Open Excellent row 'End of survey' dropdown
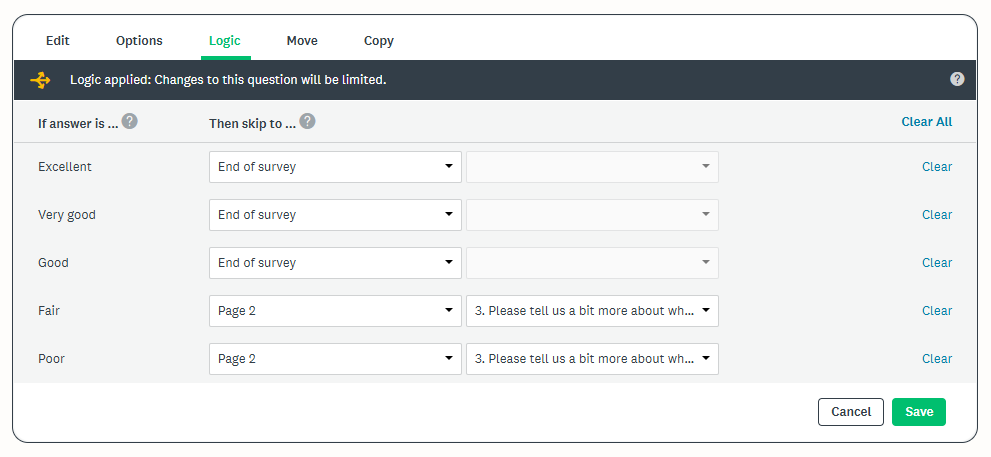991x457 pixels. (336, 167)
